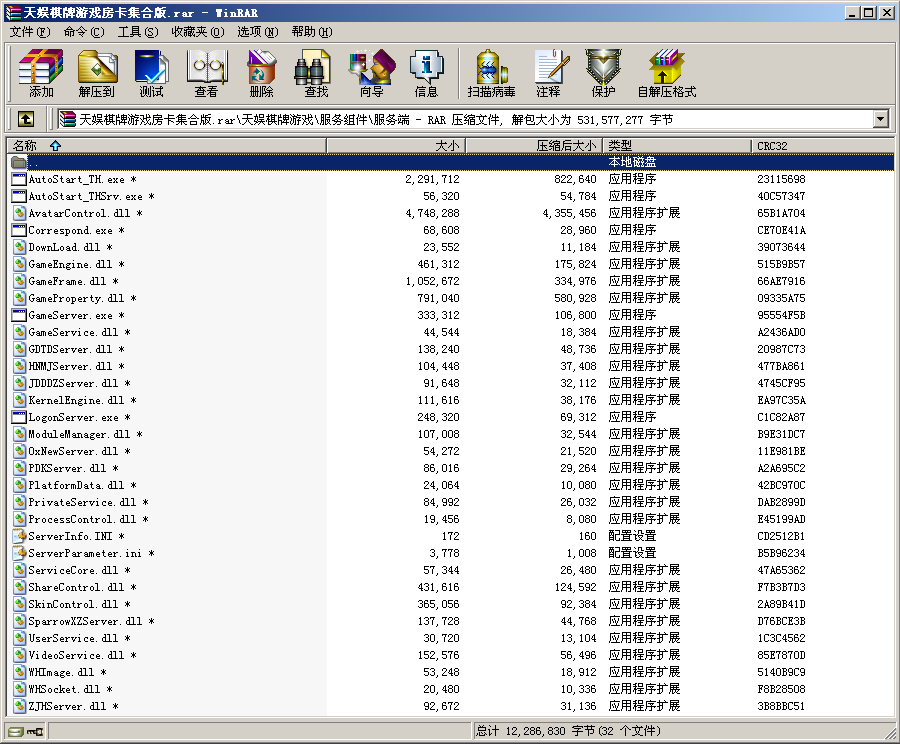Viewport: 900px width, 744px height.
Task: Click the 添加 (Add) toolbar icon
Action: pyautogui.click(x=41, y=73)
